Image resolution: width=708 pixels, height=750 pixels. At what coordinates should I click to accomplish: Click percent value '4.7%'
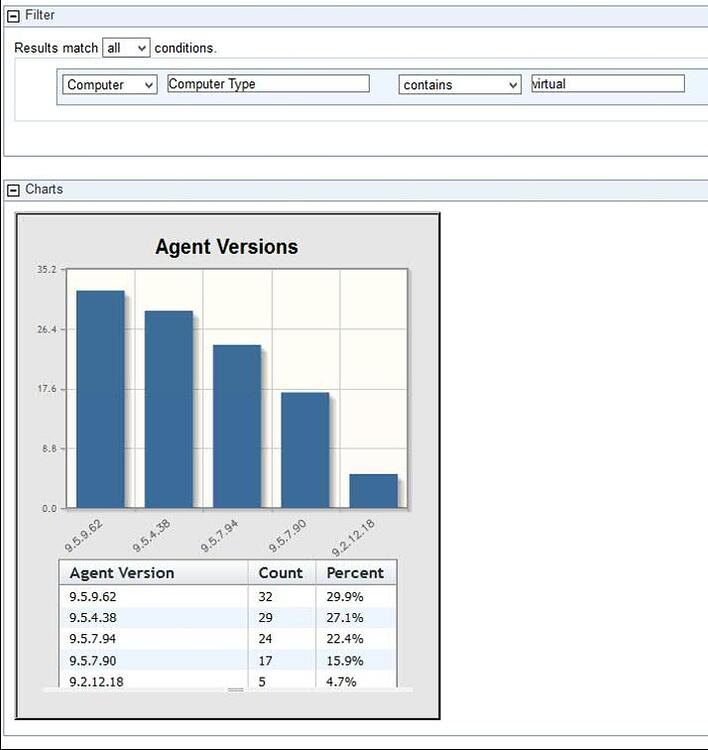pyautogui.click(x=341, y=682)
